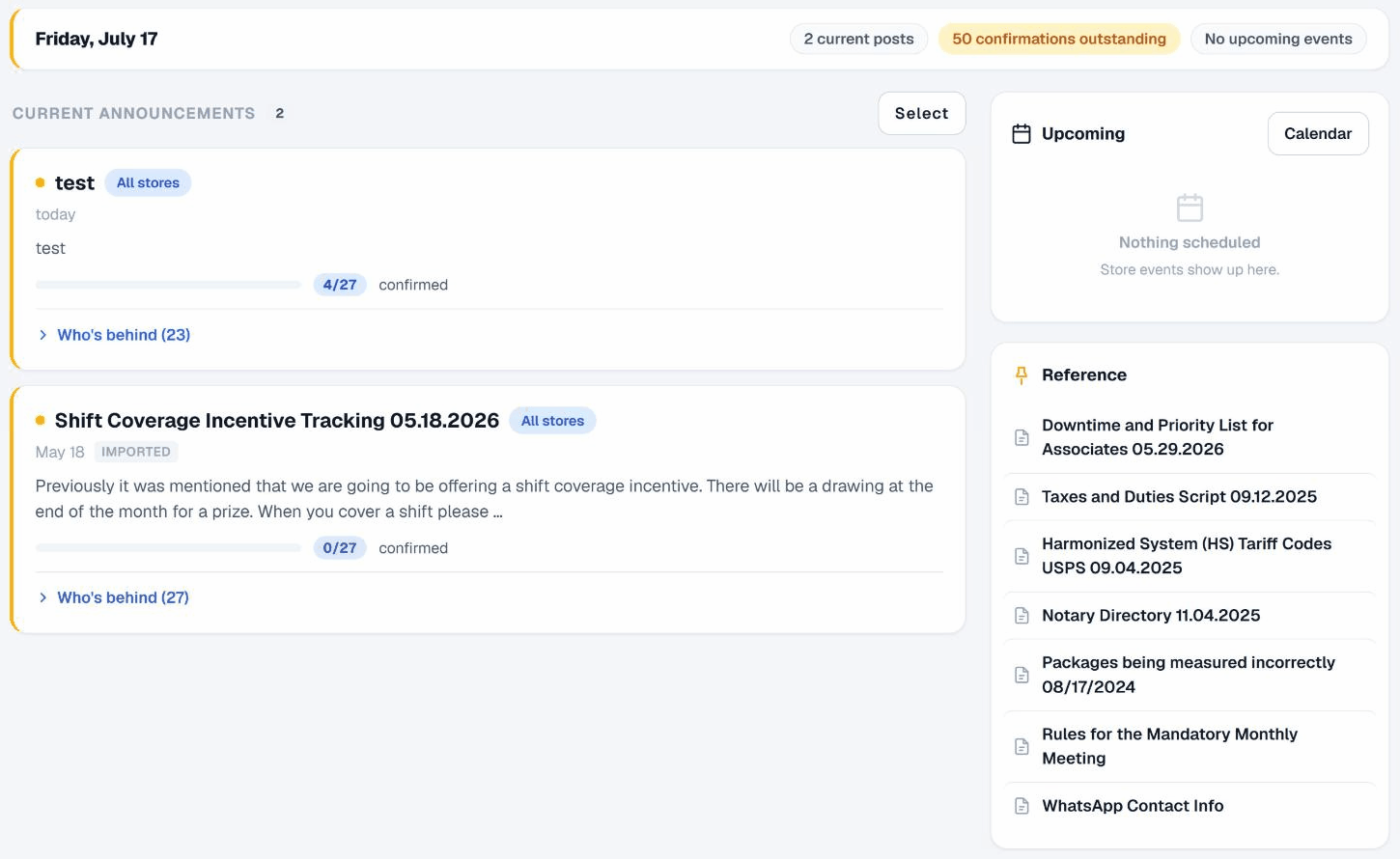Image resolution: width=1400 pixels, height=859 pixels.
Task: Expand Who's behind (27) on Shift Coverage post
Action: point(113,597)
